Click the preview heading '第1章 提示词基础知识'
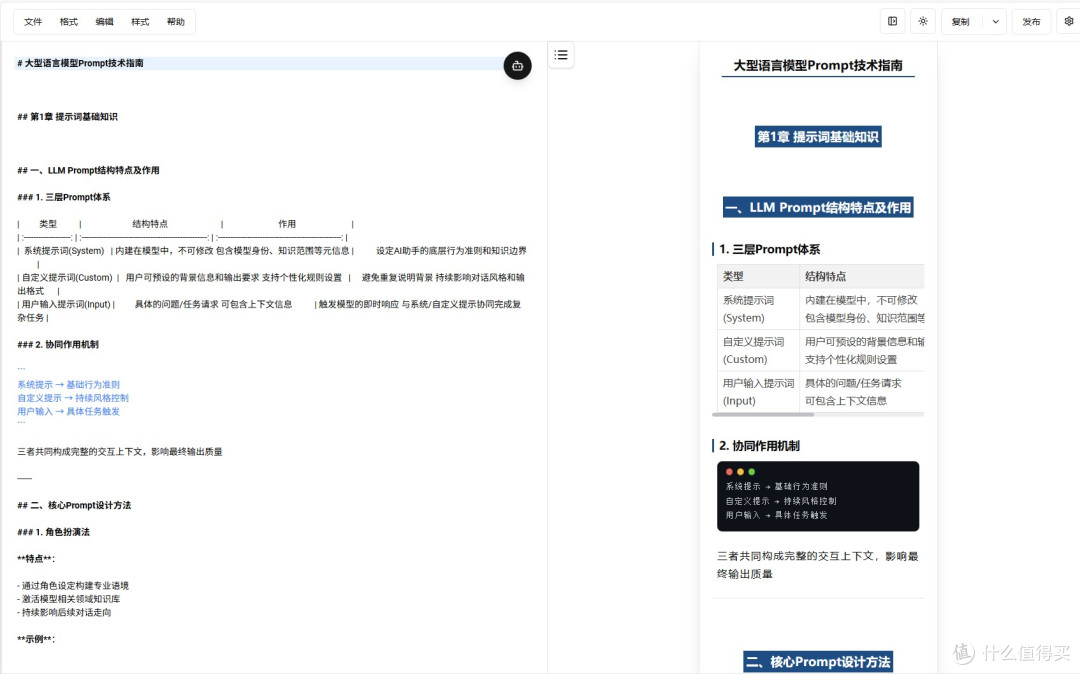Screen dimensions: 1080x675 pyautogui.click(x=818, y=137)
